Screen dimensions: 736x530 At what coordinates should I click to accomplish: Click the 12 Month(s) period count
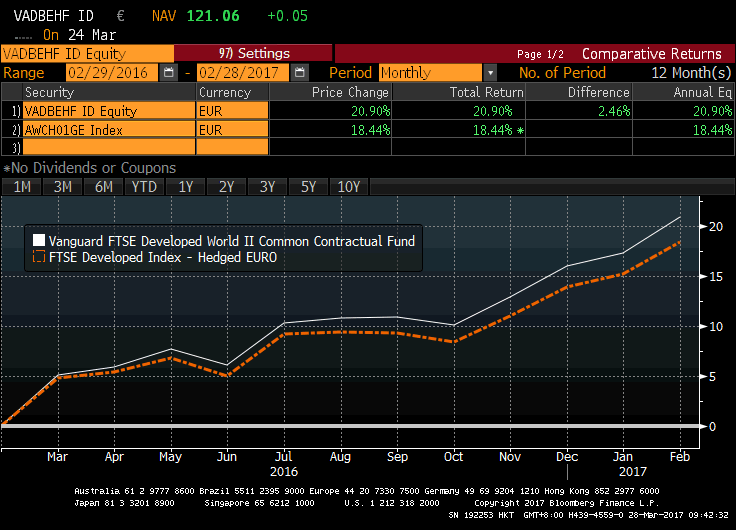point(691,73)
